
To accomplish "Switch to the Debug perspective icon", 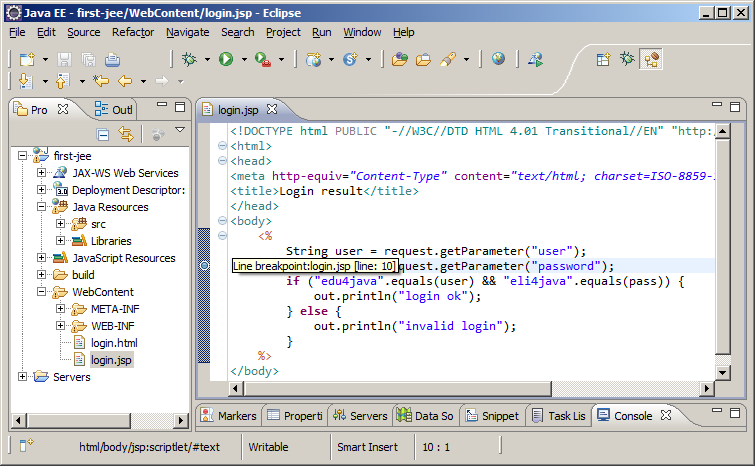I will click(x=627, y=59).
